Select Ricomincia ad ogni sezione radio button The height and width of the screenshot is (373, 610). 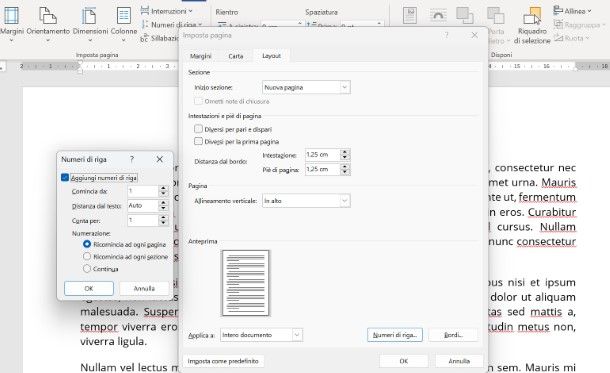pos(87,256)
